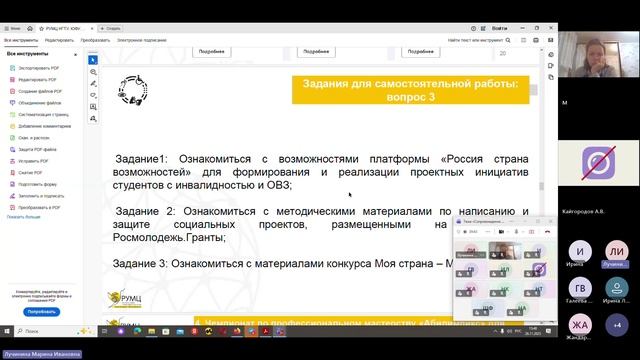The width and height of the screenshot is (640, 360).
Task: Toggle camera in mini call window
Action: 501,232
